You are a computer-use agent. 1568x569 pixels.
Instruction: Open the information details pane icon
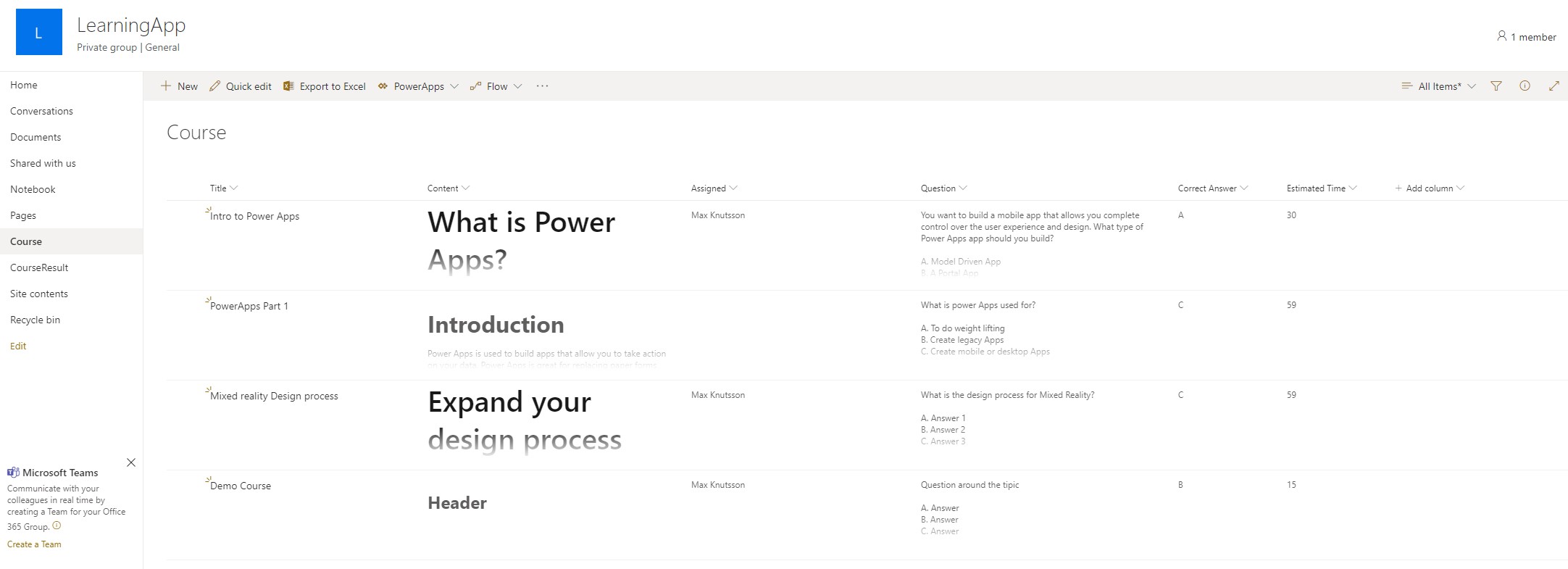click(x=1525, y=86)
